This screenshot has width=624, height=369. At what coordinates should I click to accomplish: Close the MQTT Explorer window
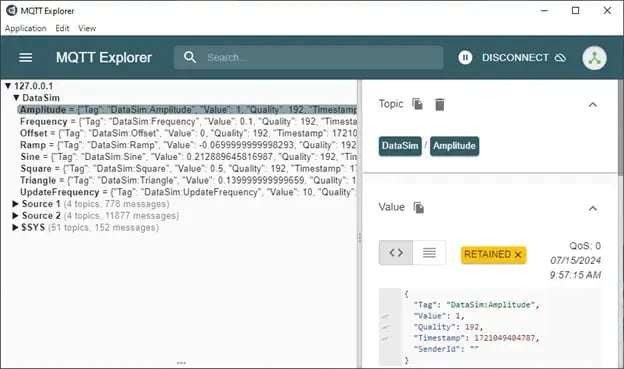tap(607, 10)
